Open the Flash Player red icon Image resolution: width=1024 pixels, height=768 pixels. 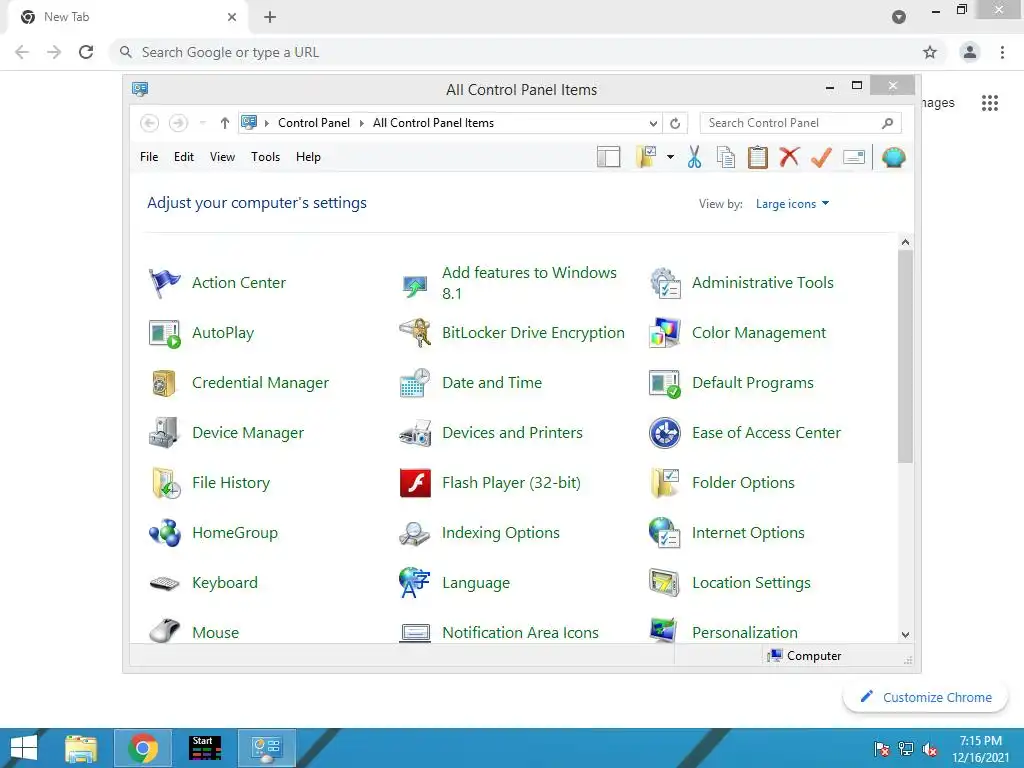click(x=415, y=483)
